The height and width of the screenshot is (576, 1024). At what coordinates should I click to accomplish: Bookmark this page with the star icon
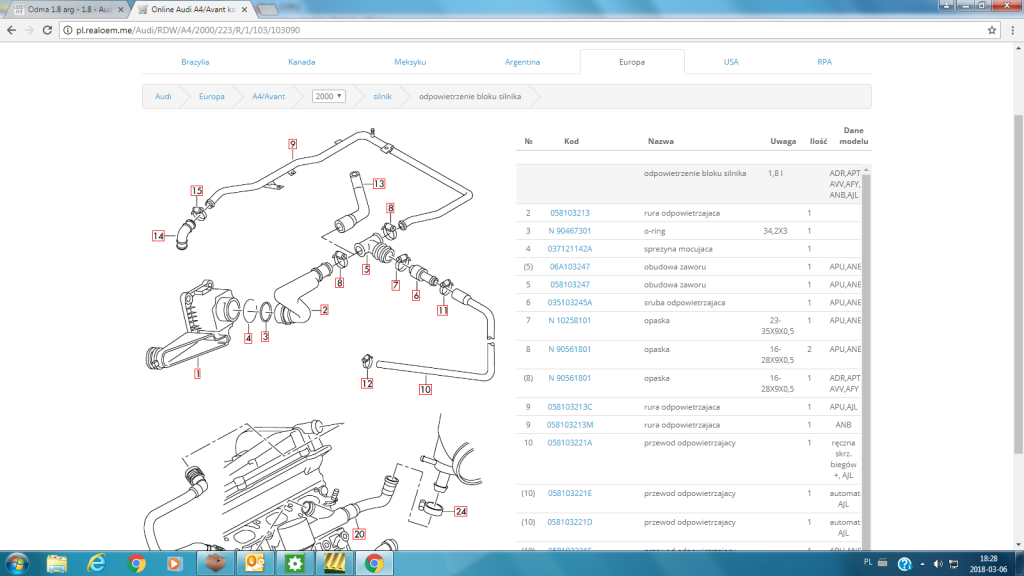[992, 30]
